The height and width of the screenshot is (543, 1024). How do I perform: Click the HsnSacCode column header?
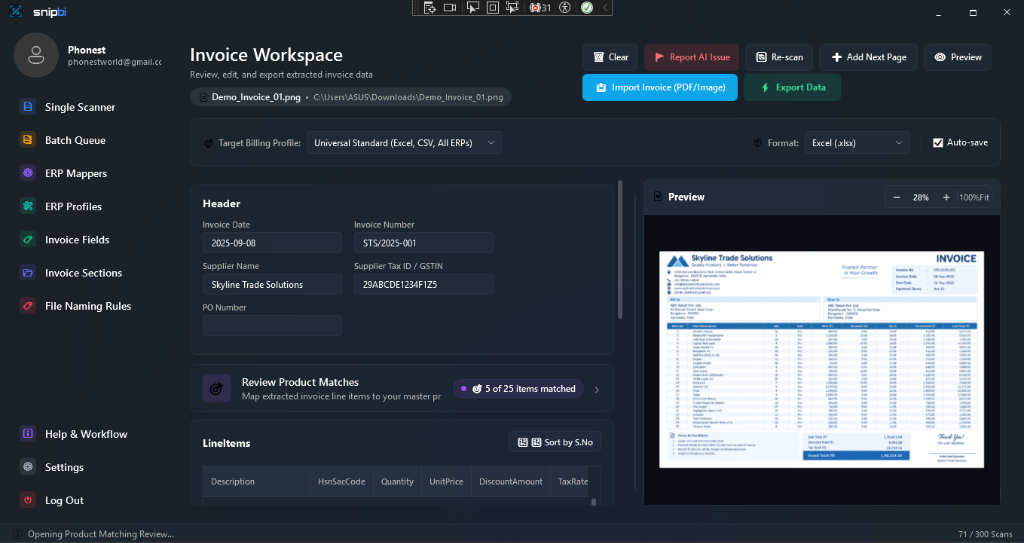(x=341, y=482)
